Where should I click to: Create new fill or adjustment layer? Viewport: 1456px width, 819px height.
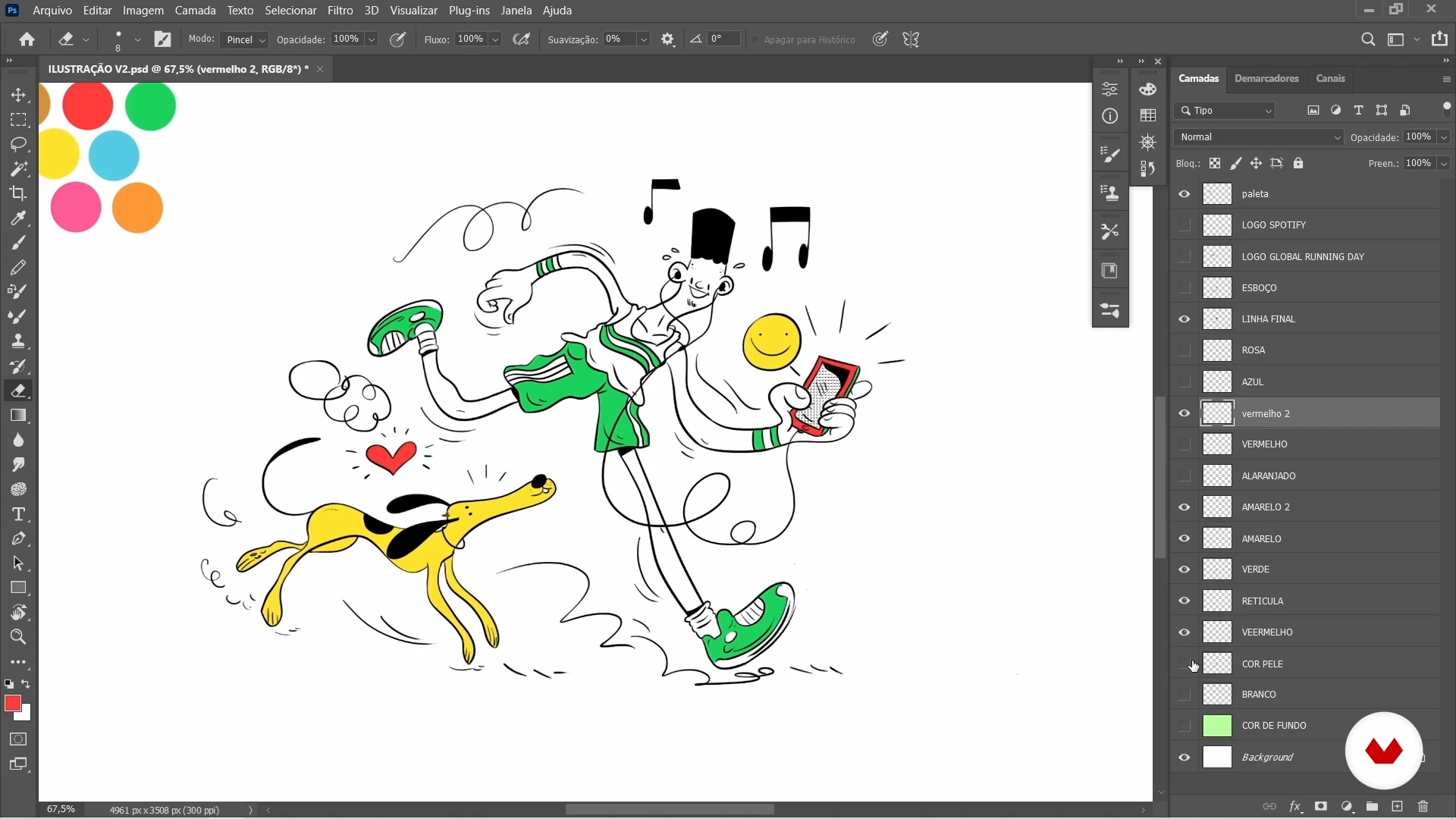coord(1347,806)
